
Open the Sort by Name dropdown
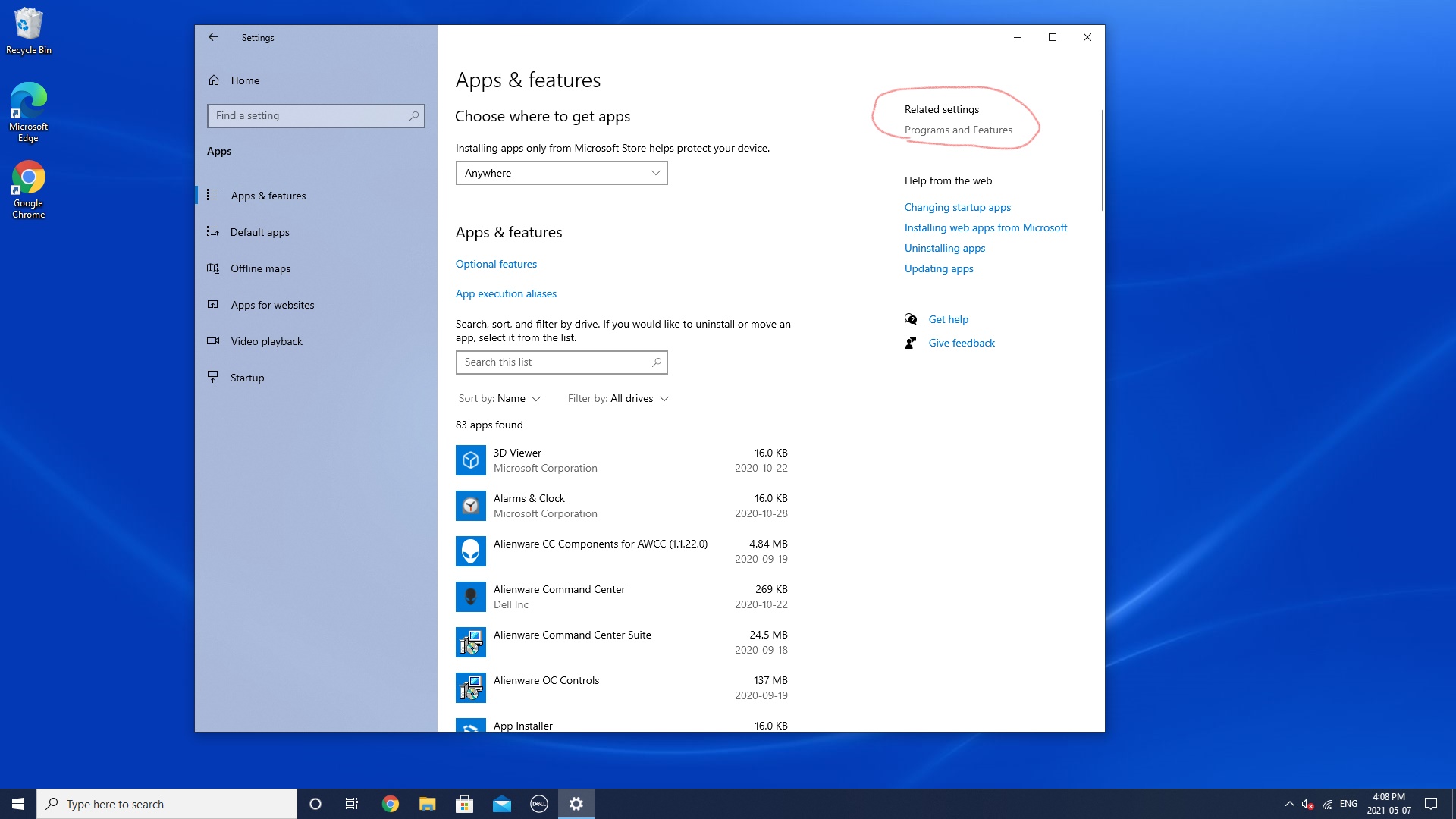tap(500, 399)
